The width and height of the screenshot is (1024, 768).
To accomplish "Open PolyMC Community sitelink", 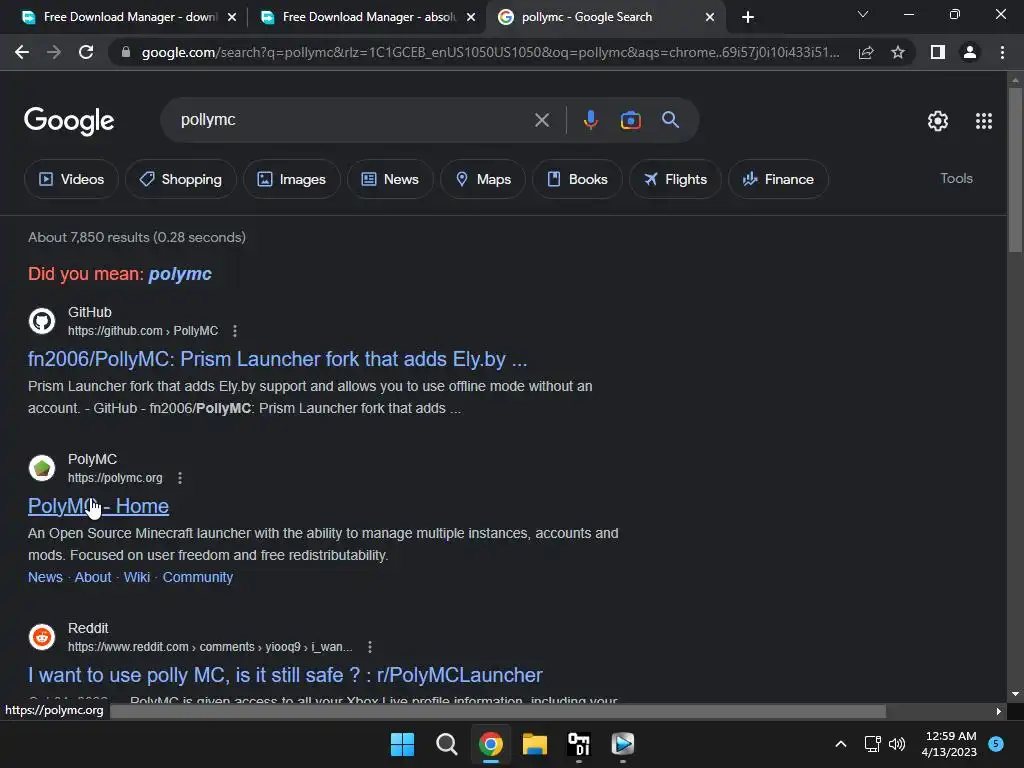I will (198, 577).
